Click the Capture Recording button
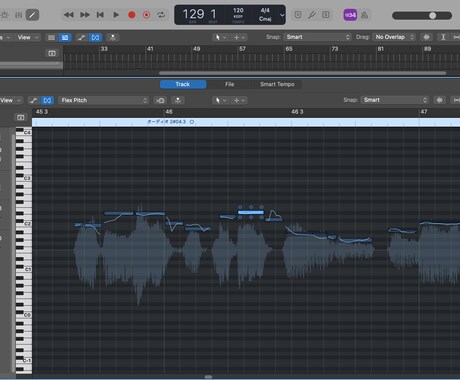The image size is (460, 380). (x=146, y=15)
